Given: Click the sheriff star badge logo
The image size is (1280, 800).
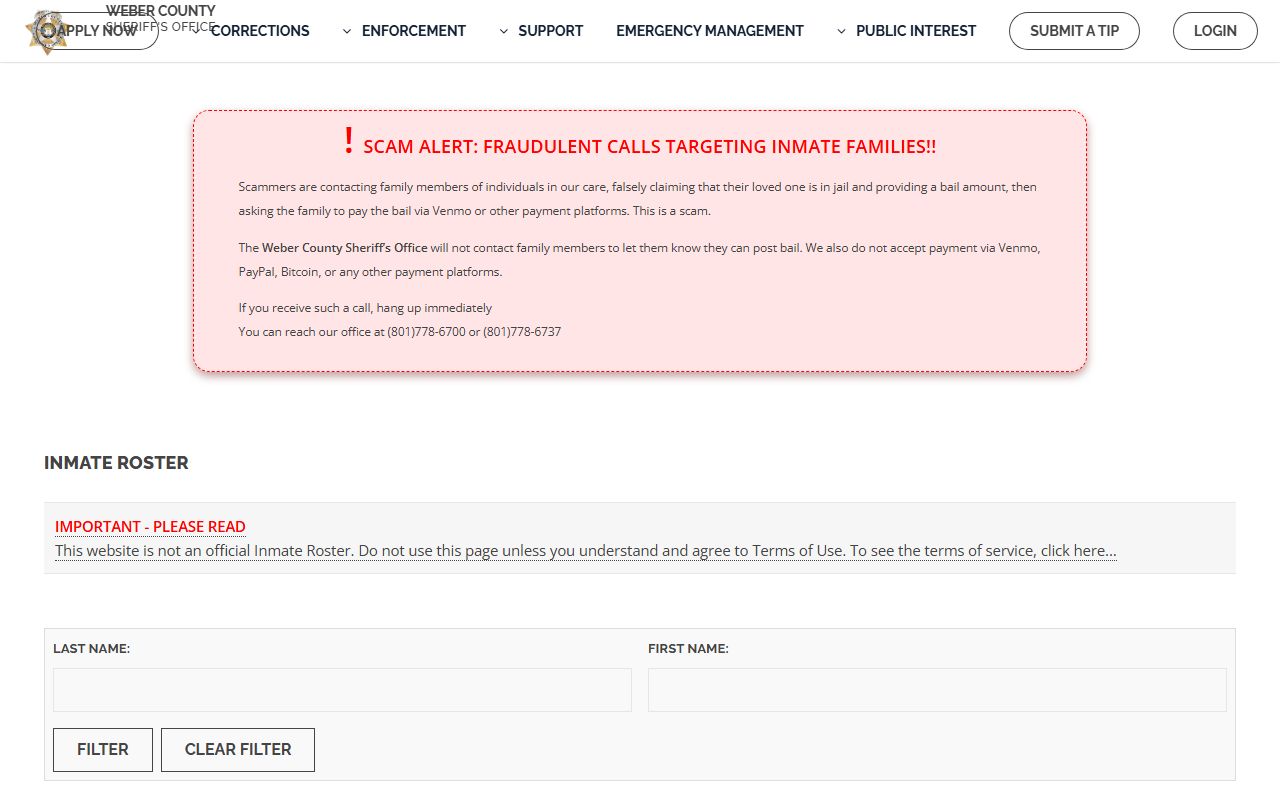Looking at the screenshot, I should [x=47, y=32].
